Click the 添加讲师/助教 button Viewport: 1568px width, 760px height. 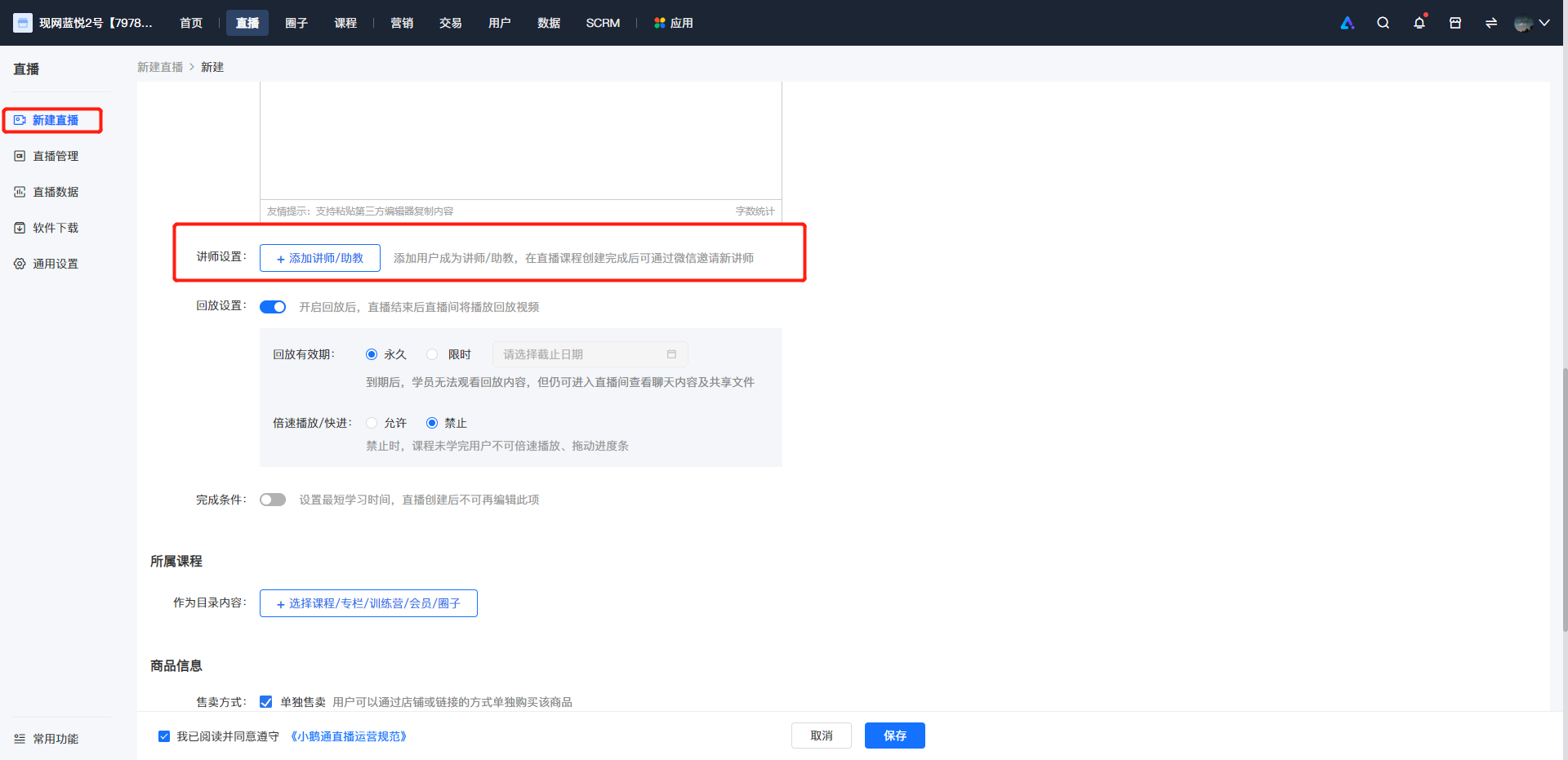pyautogui.click(x=320, y=258)
